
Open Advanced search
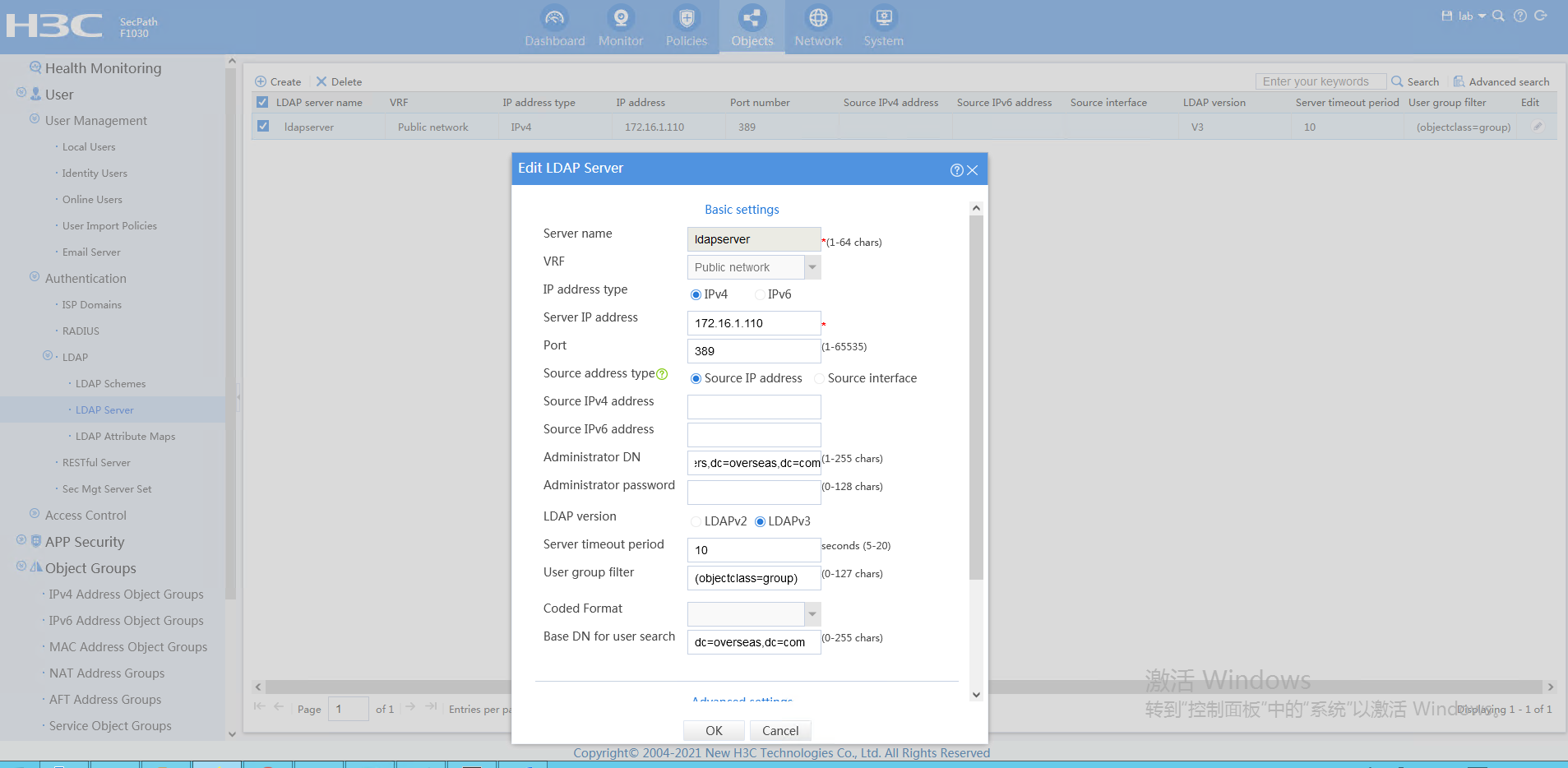[1501, 81]
